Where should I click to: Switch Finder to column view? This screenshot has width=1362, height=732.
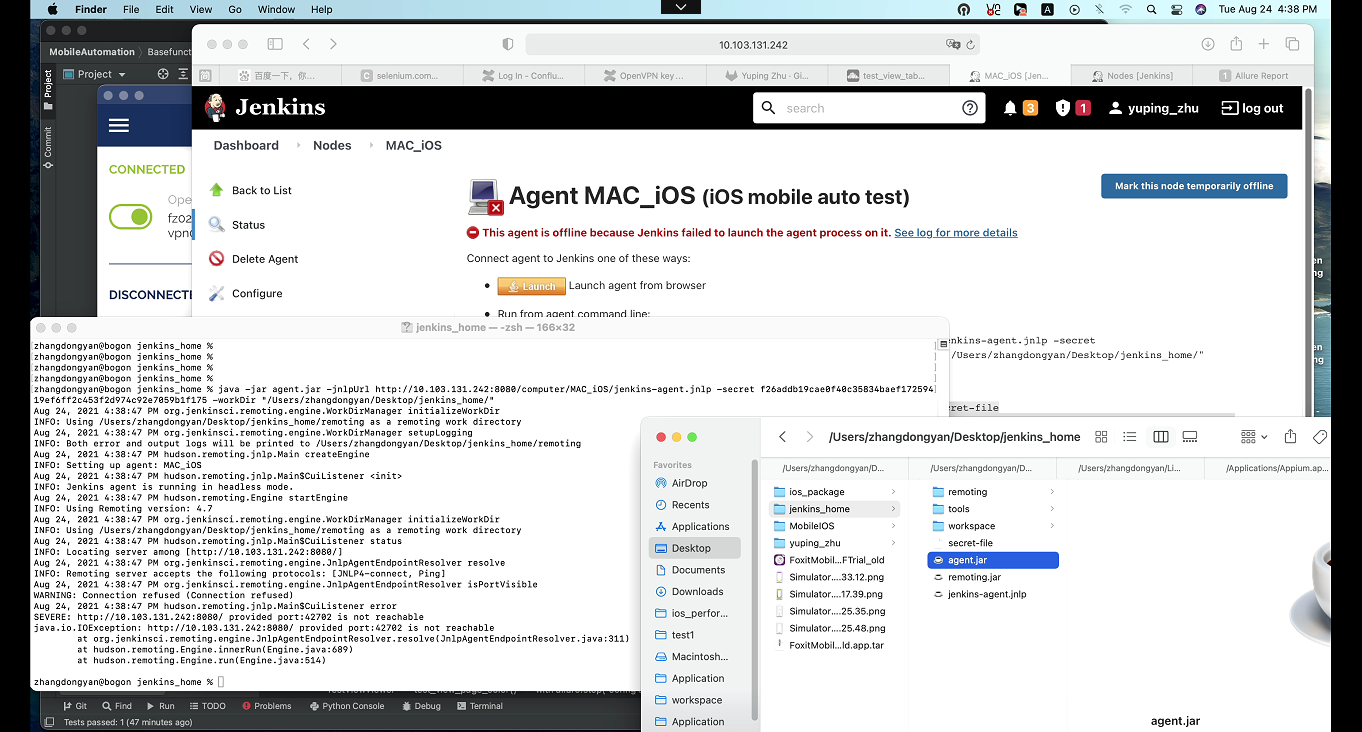pyautogui.click(x=1161, y=437)
